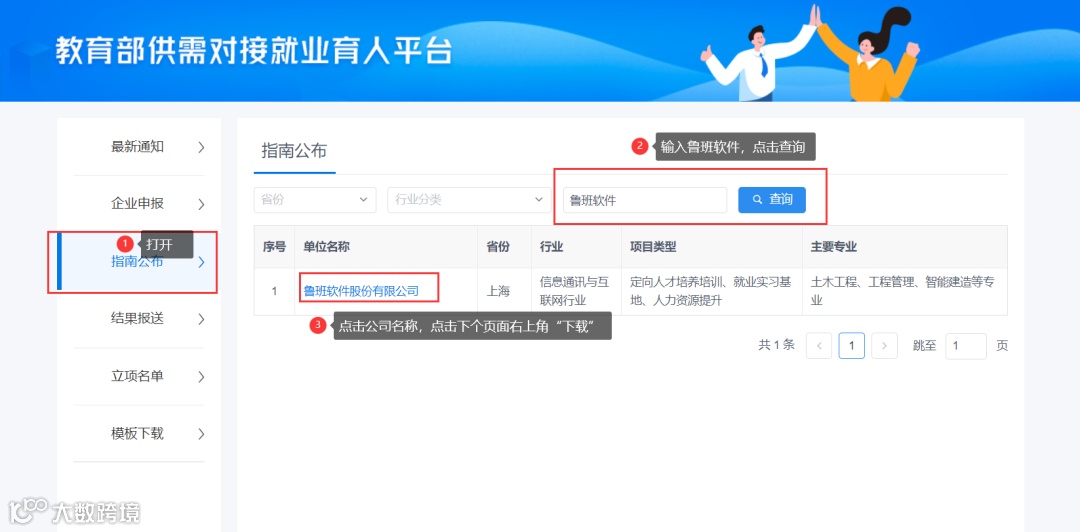Click the 查询 search button
The height and width of the screenshot is (532, 1080).
tap(772, 200)
